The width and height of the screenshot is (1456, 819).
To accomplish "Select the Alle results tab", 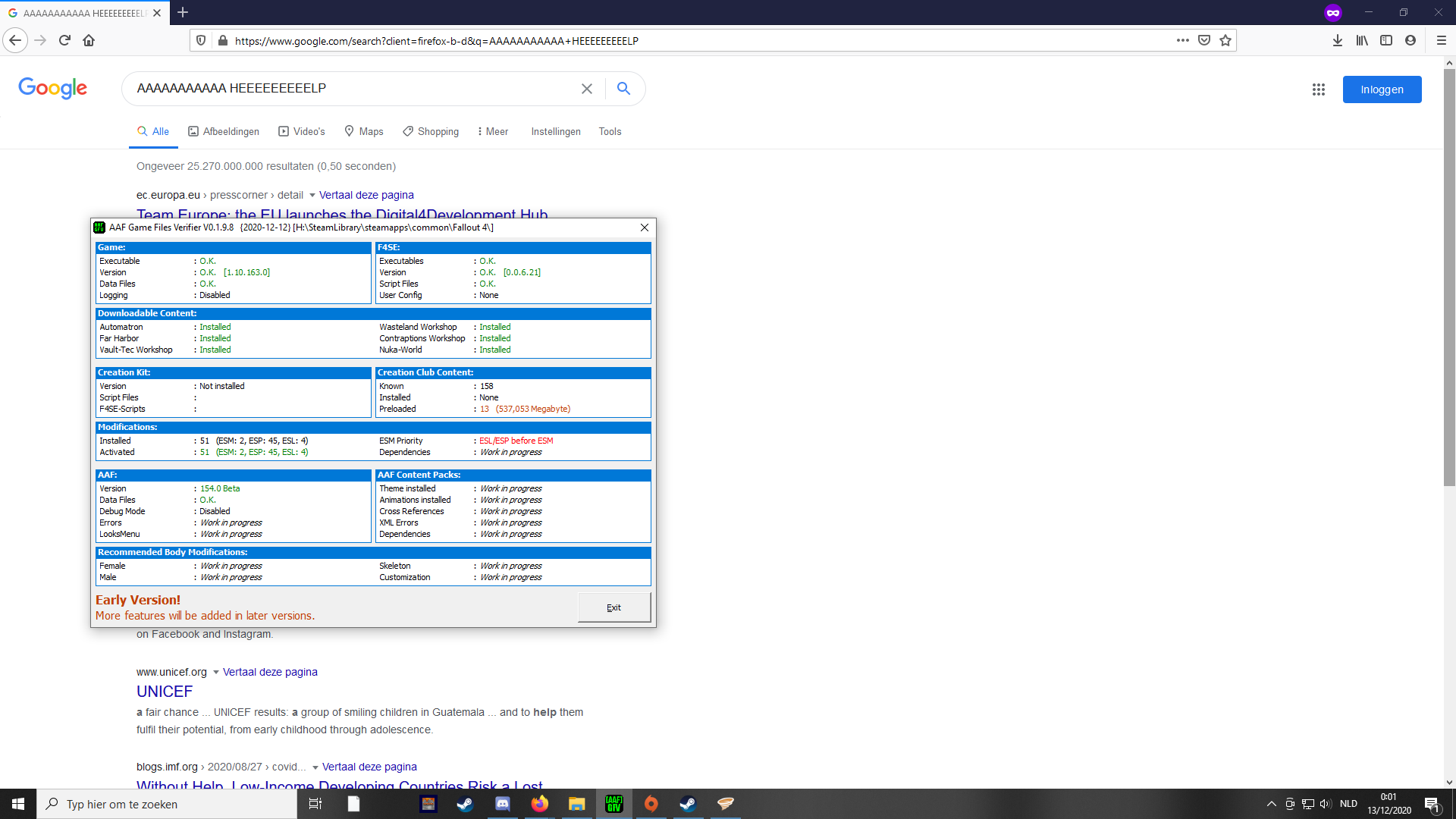I will [153, 131].
